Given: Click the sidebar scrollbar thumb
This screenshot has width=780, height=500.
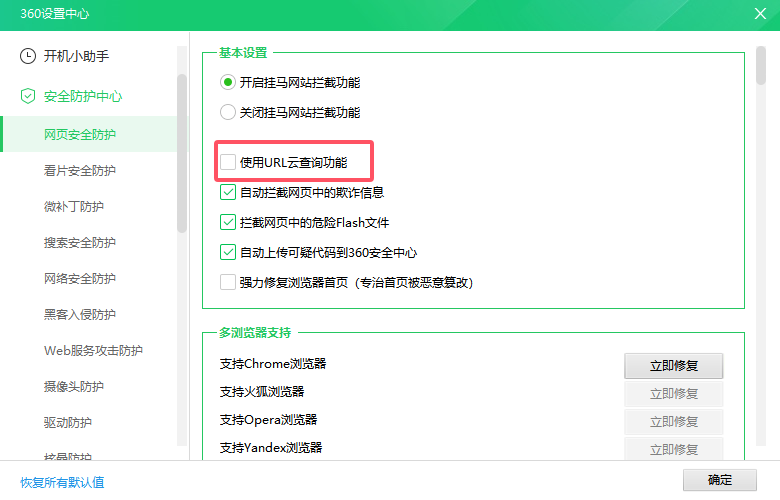Looking at the screenshot, I should coord(182,153).
